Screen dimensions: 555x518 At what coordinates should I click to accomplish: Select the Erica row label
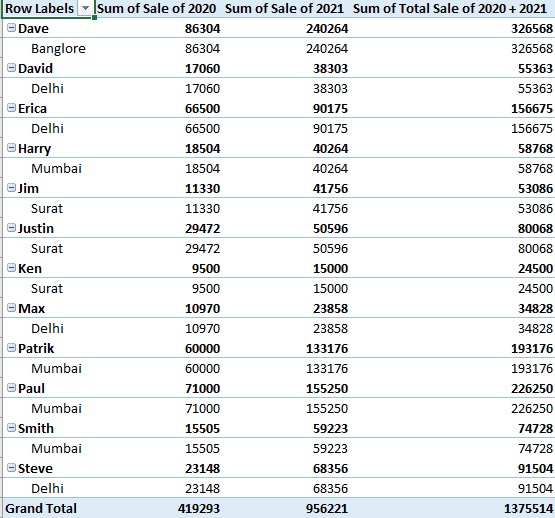point(32,108)
